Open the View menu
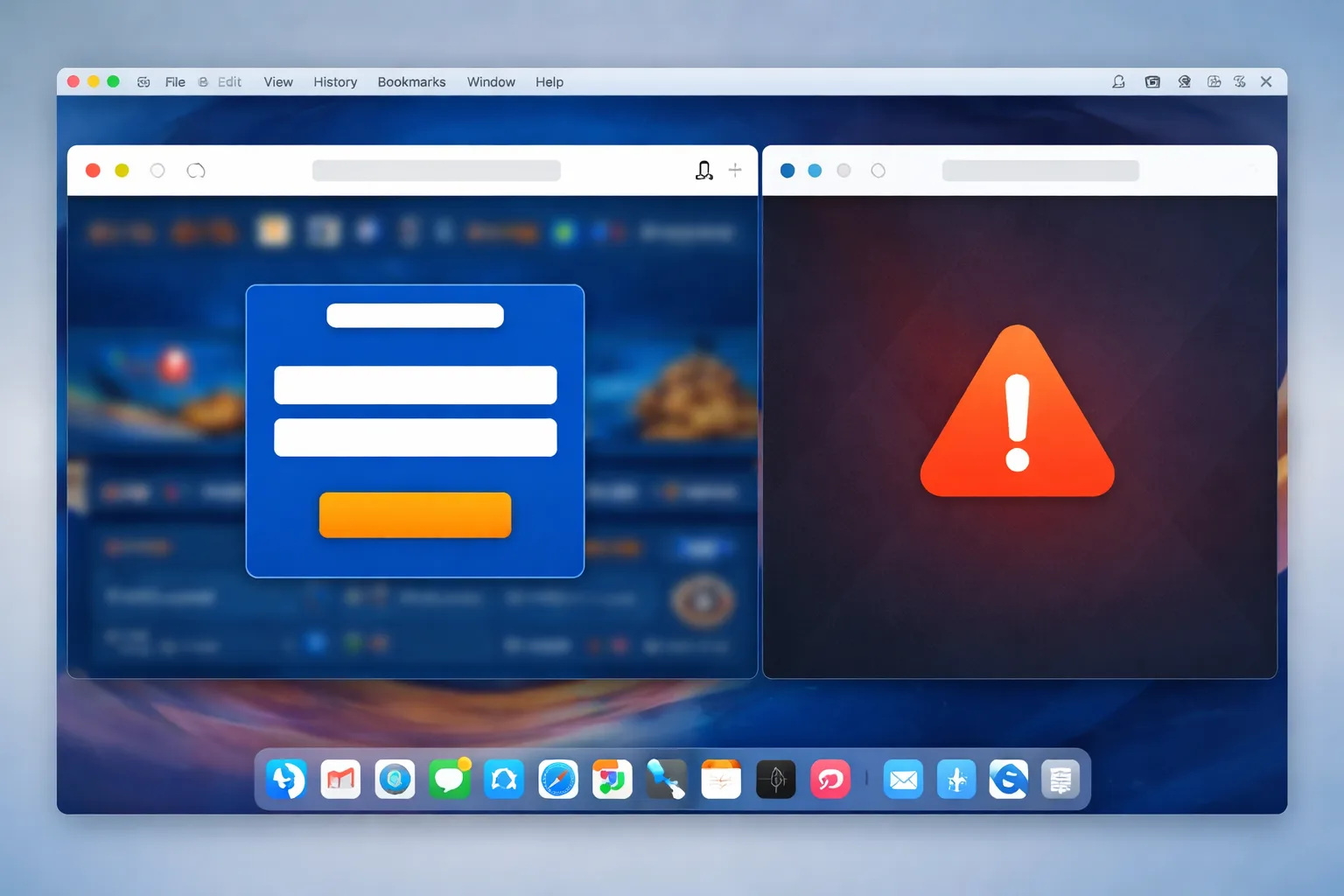Image resolution: width=1344 pixels, height=896 pixels. pyautogui.click(x=278, y=82)
